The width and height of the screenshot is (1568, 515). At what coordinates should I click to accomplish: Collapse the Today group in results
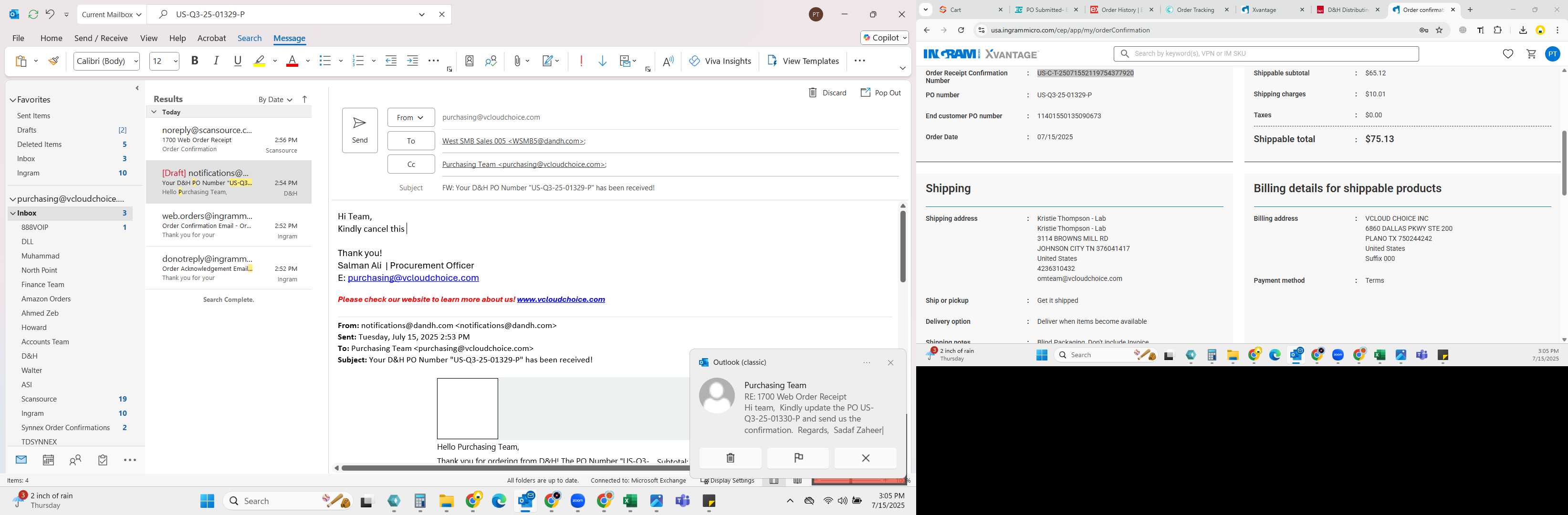tap(154, 112)
